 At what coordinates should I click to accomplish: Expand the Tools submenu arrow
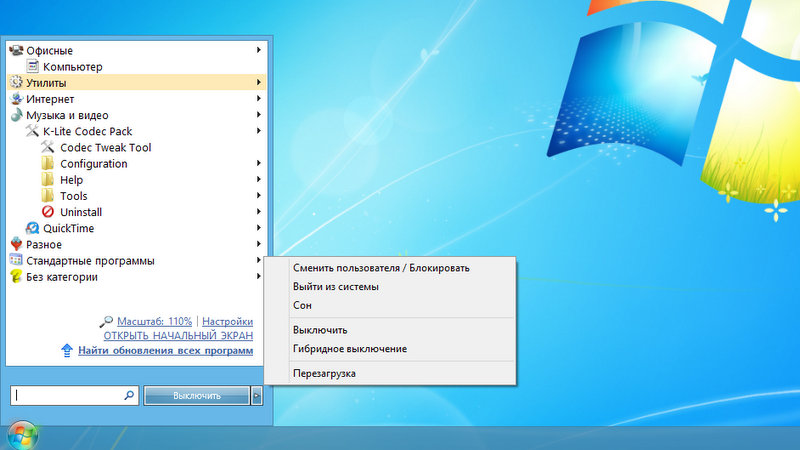tap(259, 196)
